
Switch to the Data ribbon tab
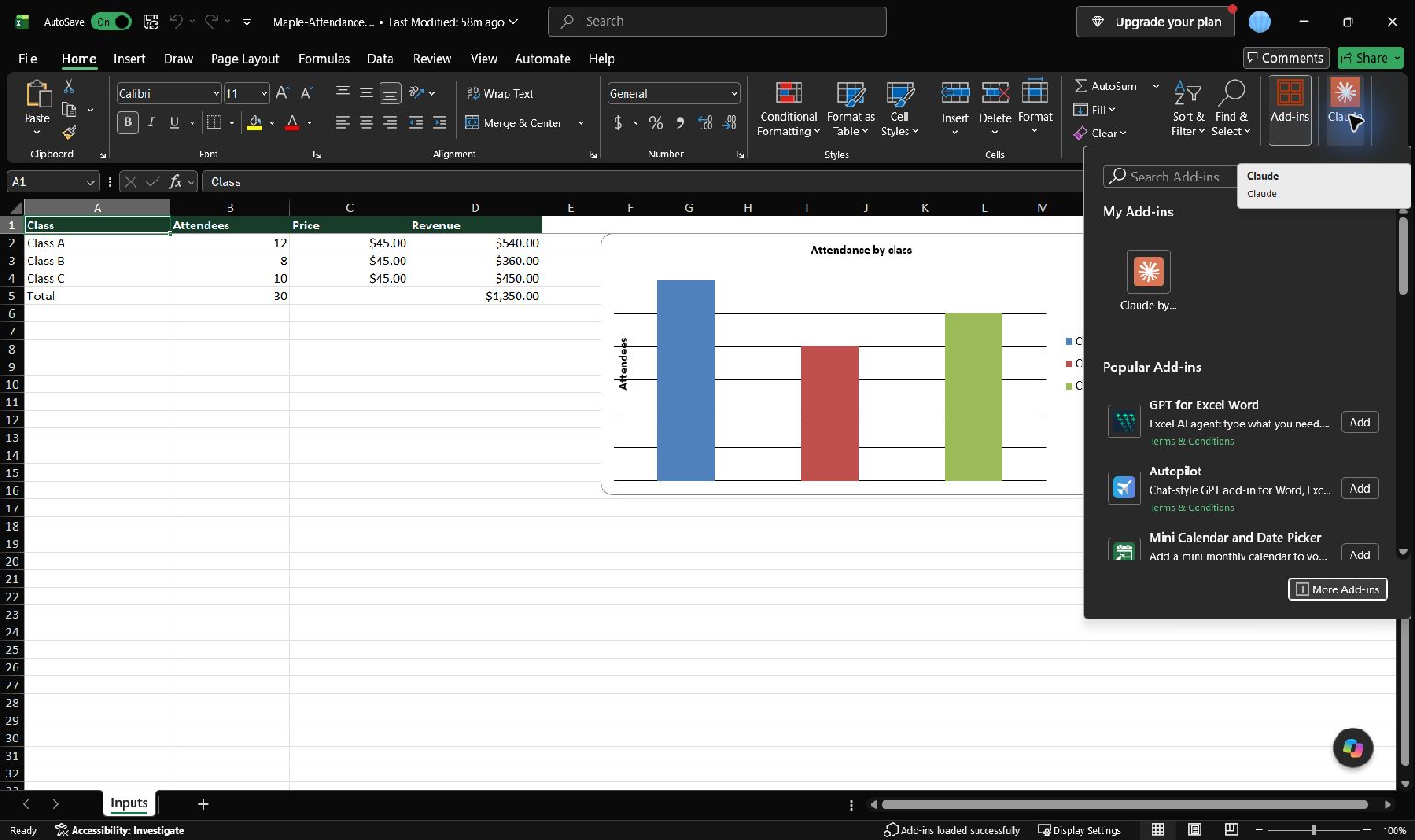point(380,58)
